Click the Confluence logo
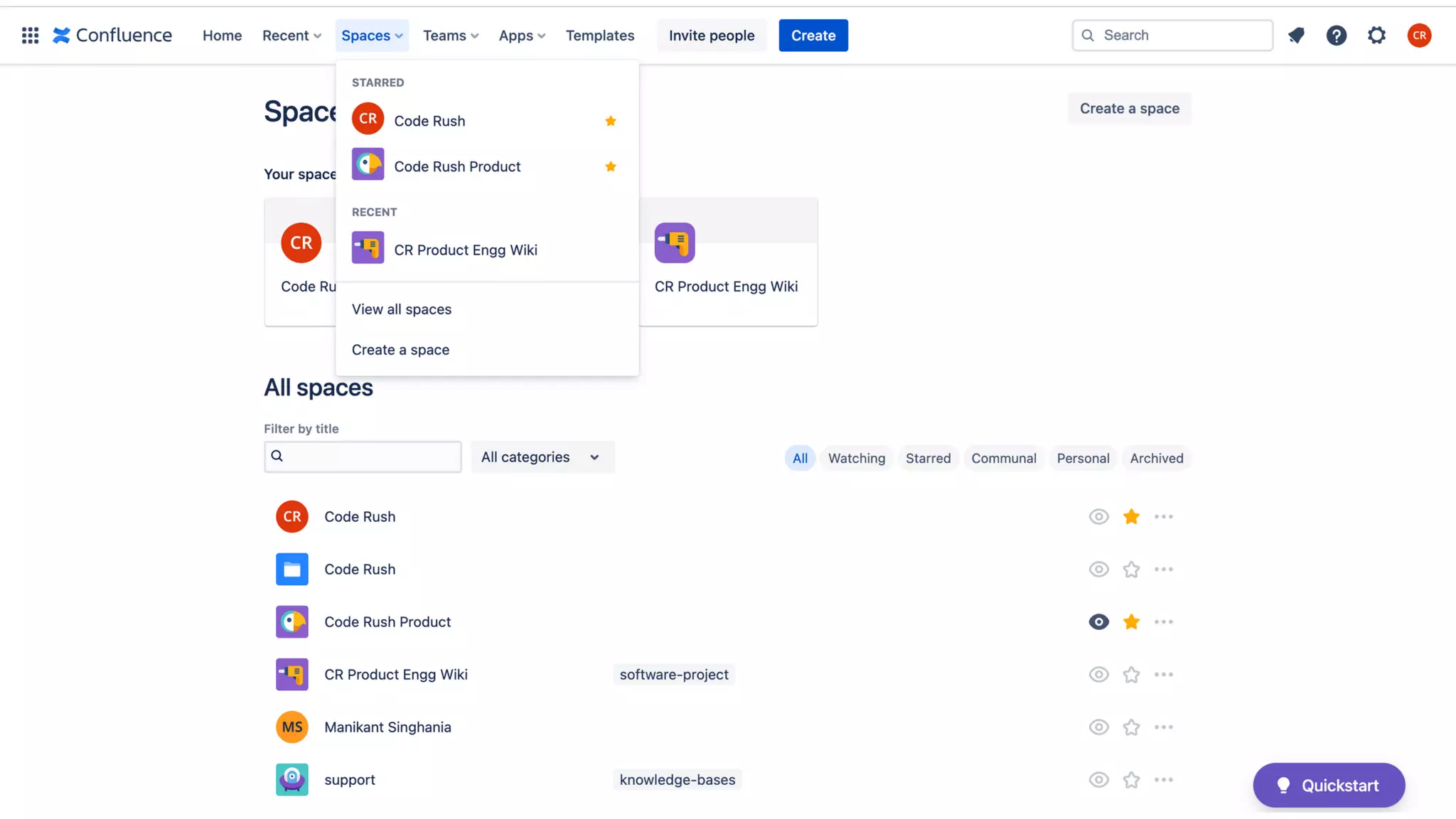 tap(112, 36)
